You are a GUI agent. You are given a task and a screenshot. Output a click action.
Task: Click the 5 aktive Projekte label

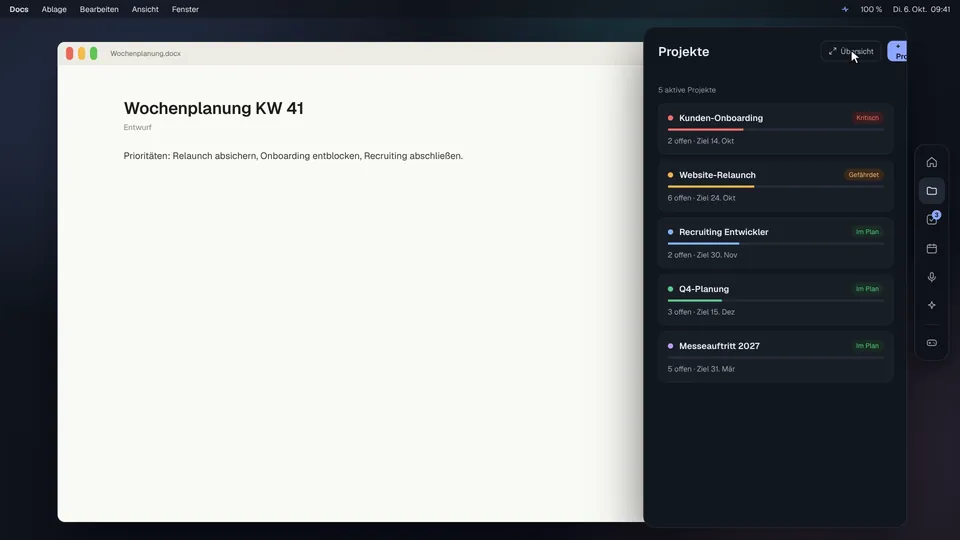(687, 90)
